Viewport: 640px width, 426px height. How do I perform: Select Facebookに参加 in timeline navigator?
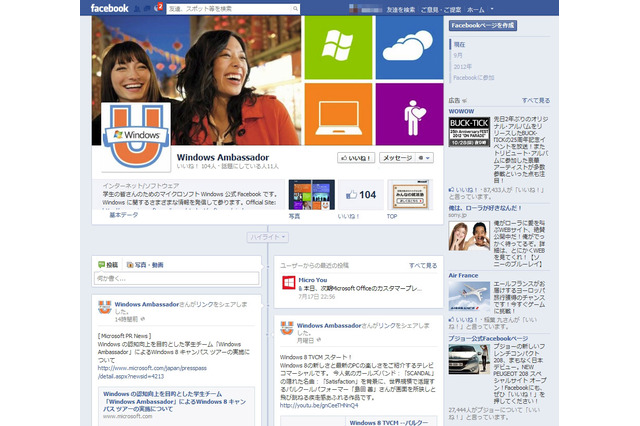pos(473,78)
